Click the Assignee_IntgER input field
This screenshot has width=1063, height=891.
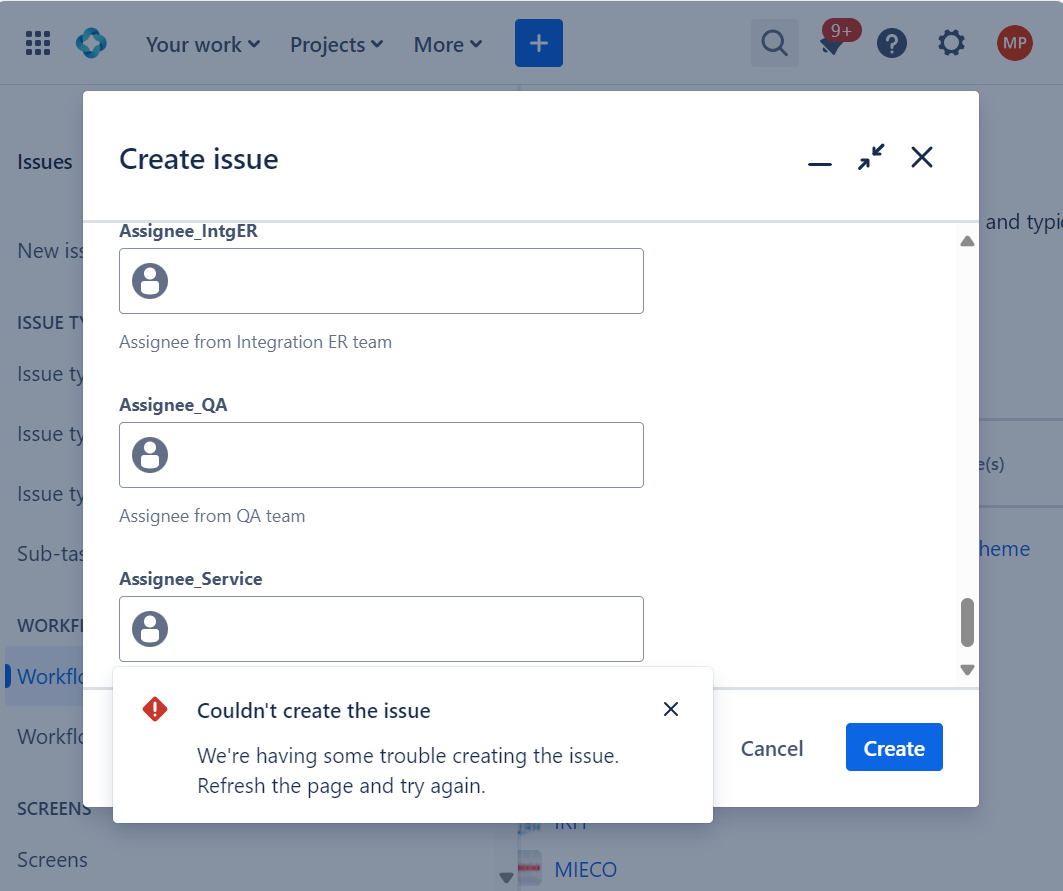coord(382,281)
